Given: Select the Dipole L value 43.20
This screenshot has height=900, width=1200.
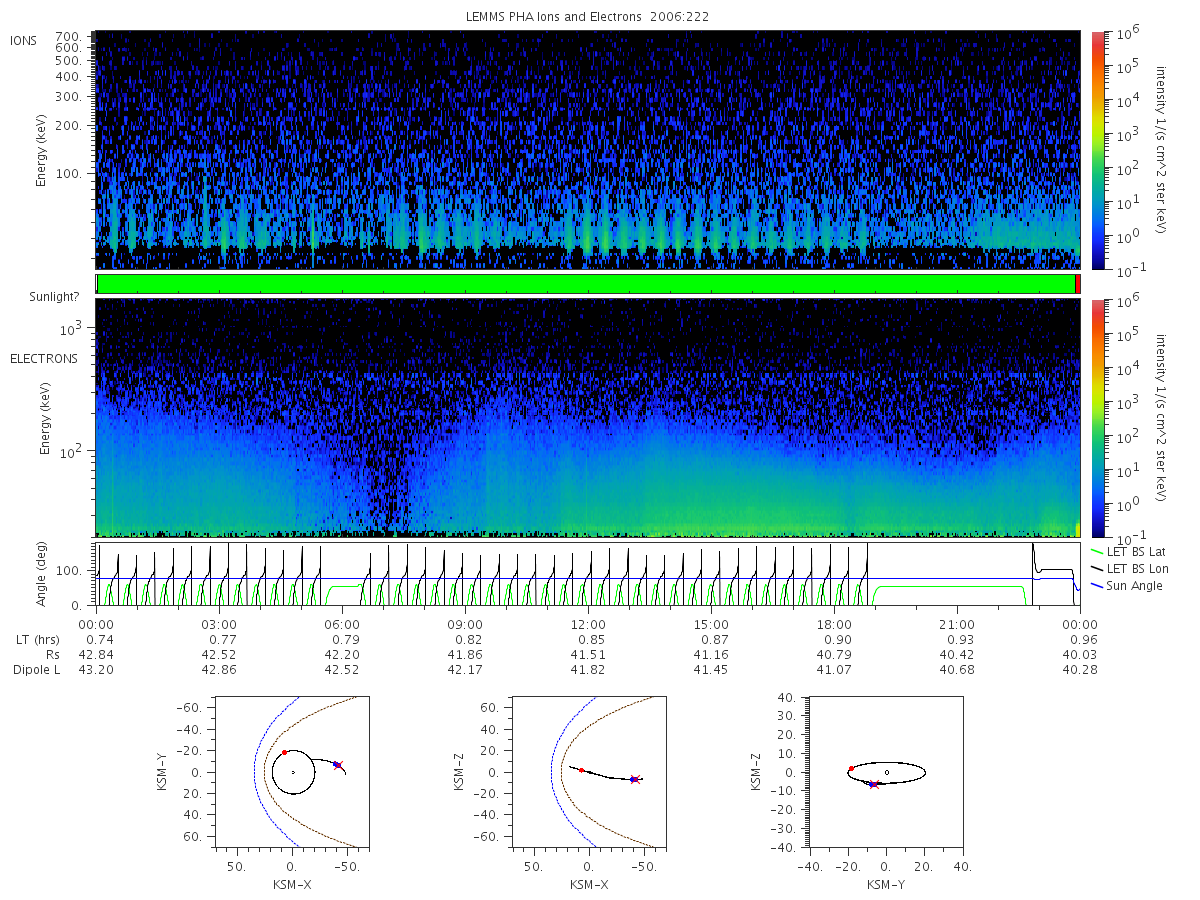Looking at the screenshot, I should click(96, 669).
